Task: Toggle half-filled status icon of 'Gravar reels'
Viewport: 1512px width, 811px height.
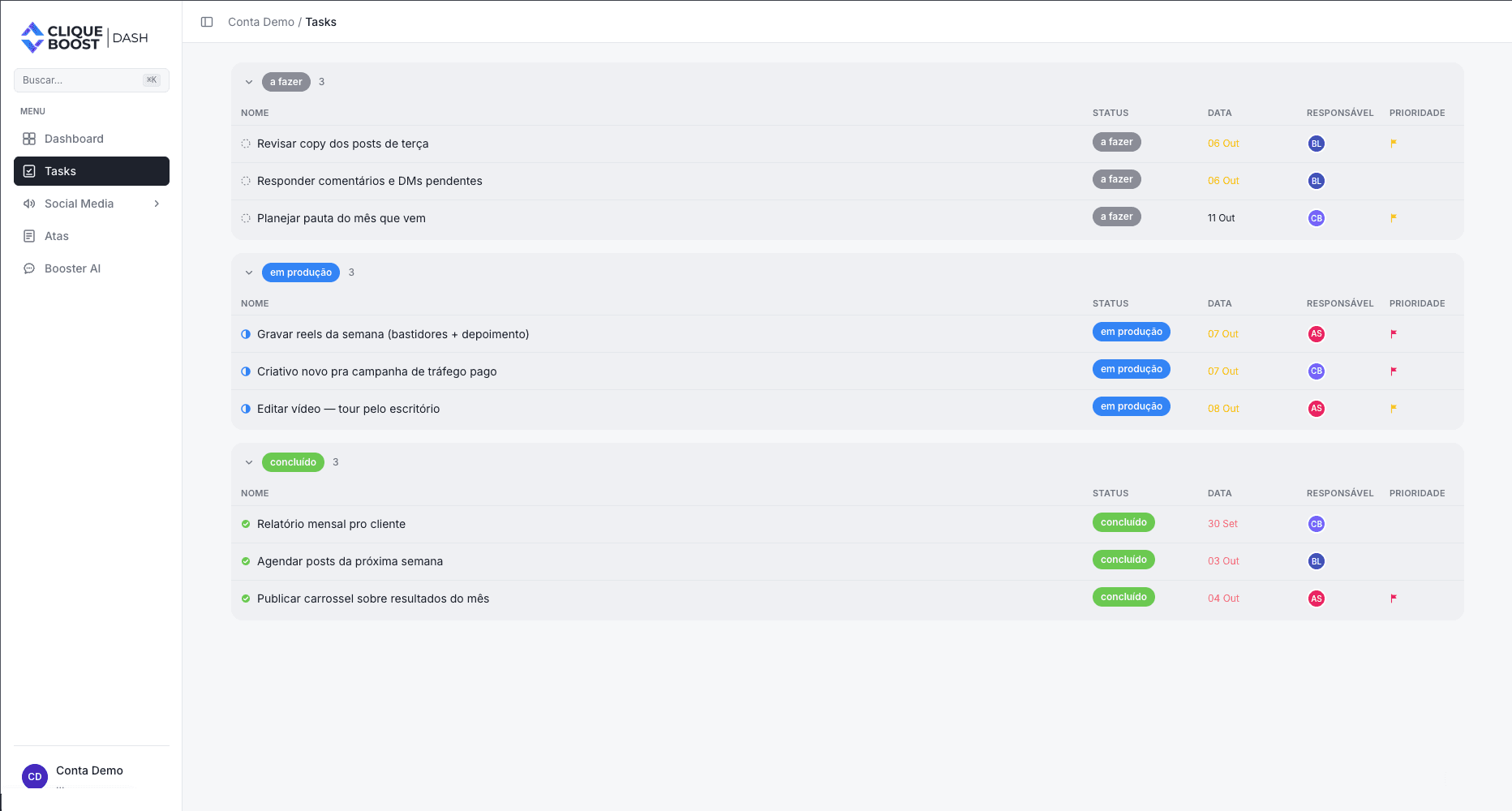Action: 246,334
